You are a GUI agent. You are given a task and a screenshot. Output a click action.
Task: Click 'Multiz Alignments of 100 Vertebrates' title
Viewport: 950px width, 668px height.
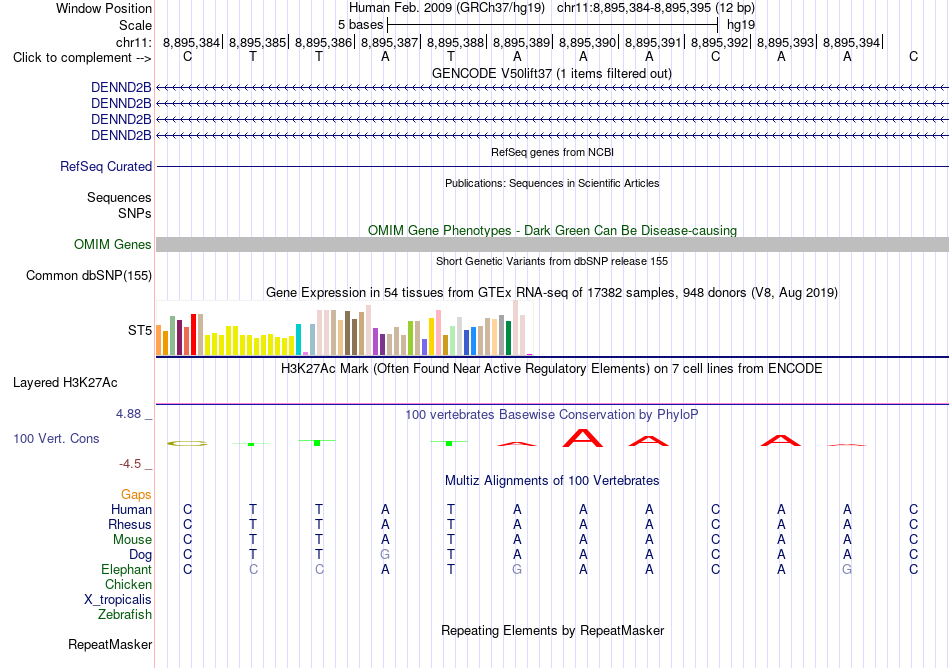(552, 481)
